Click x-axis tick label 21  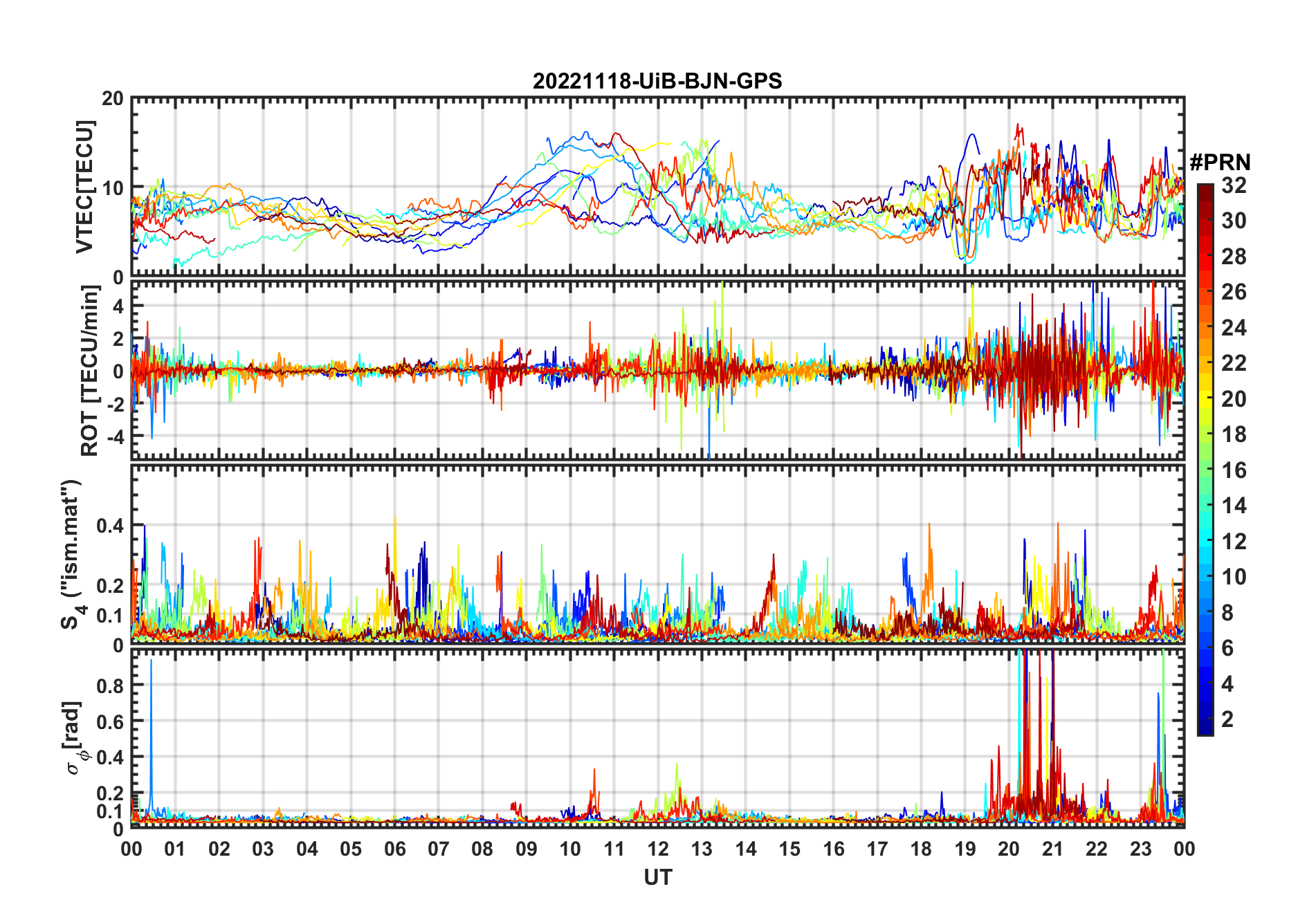pyautogui.click(x=1053, y=849)
